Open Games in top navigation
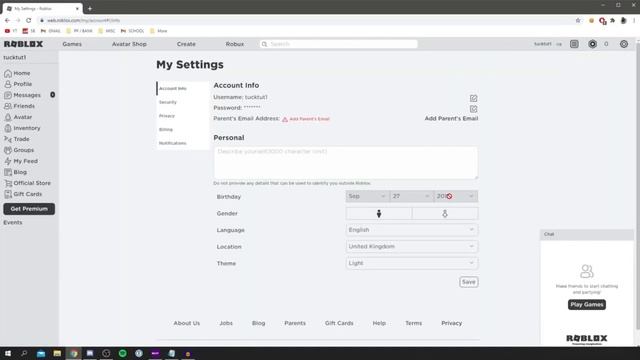 (x=72, y=44)
